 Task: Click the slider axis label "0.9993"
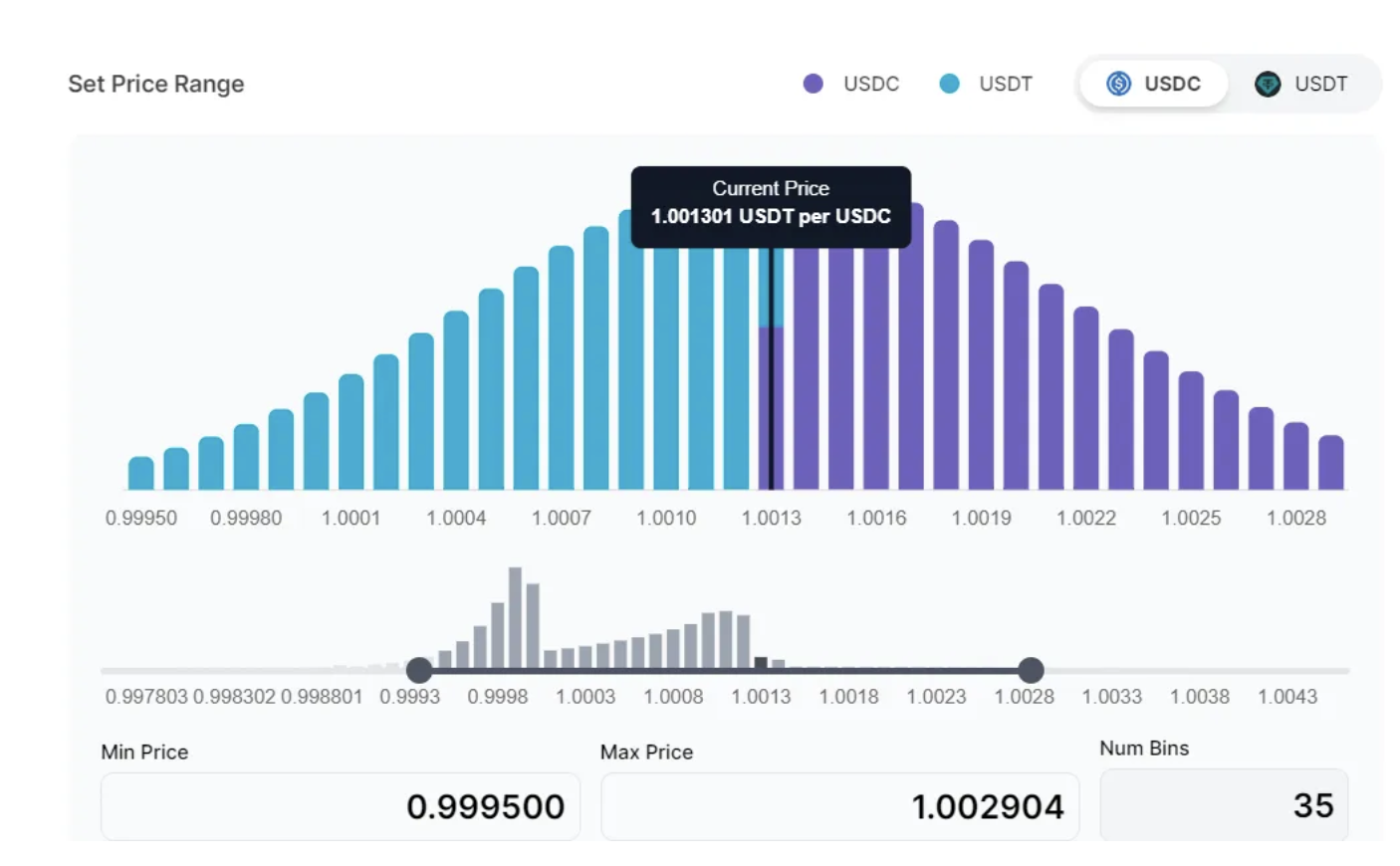pos(409,697)
